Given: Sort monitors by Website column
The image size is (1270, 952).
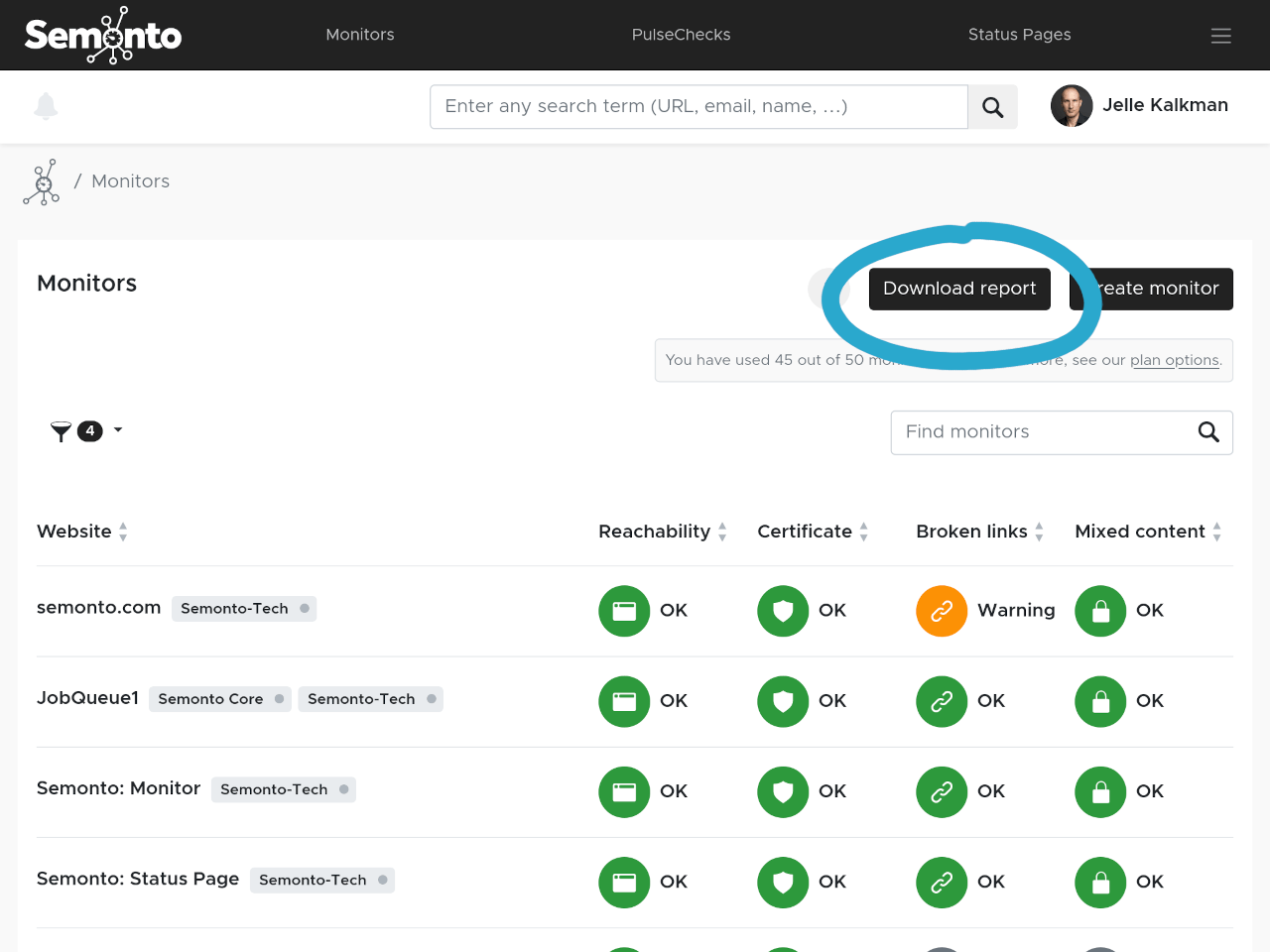Looking at the screenshot, I should pos(82,532).
